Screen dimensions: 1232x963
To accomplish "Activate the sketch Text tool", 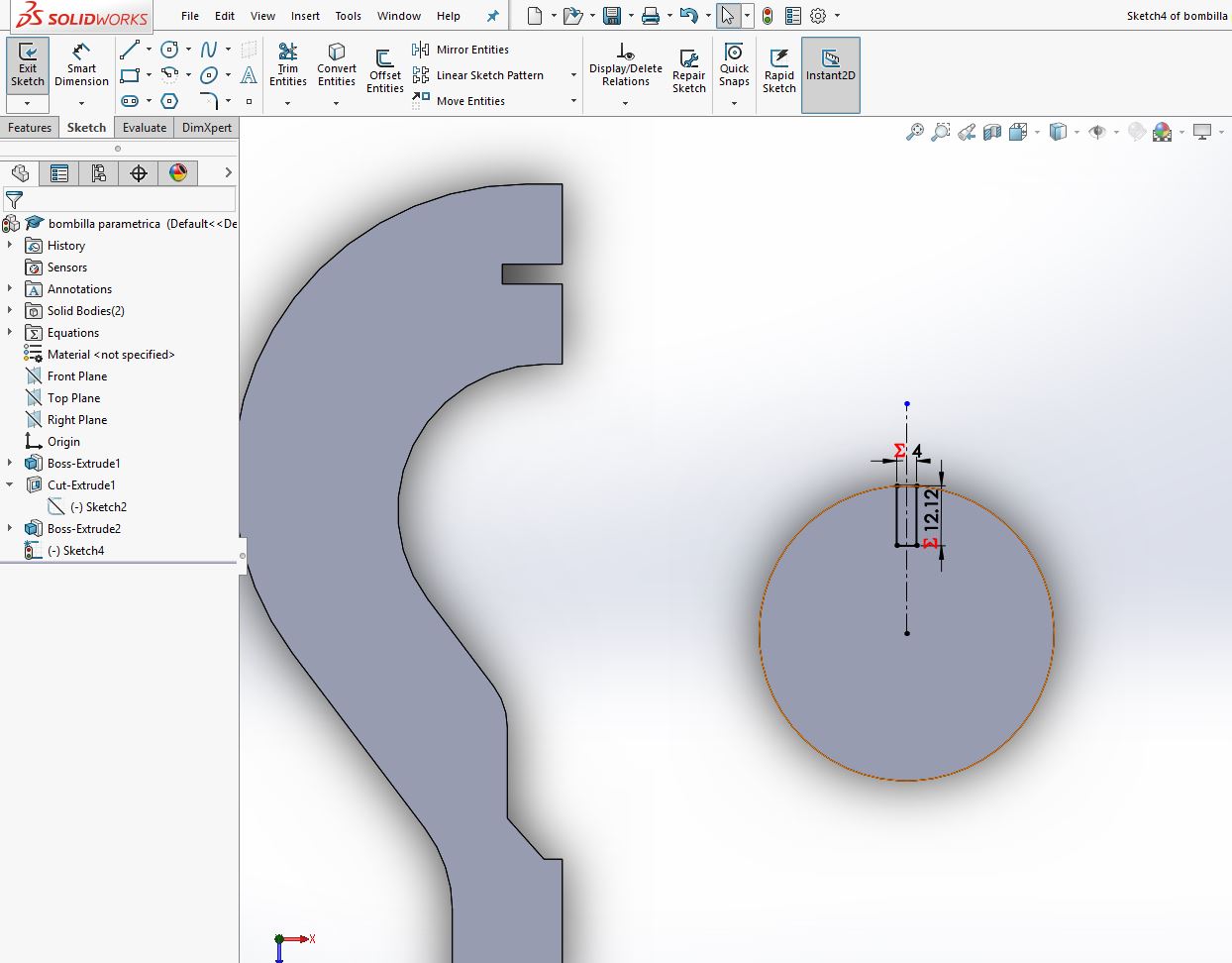I will tap(249, 75).
